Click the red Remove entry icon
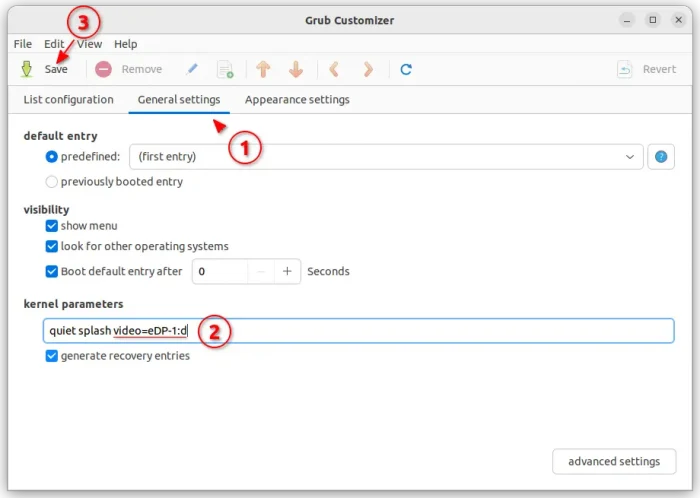The height and width of the screenshot is (498, 700). click(x=103, y=69)
